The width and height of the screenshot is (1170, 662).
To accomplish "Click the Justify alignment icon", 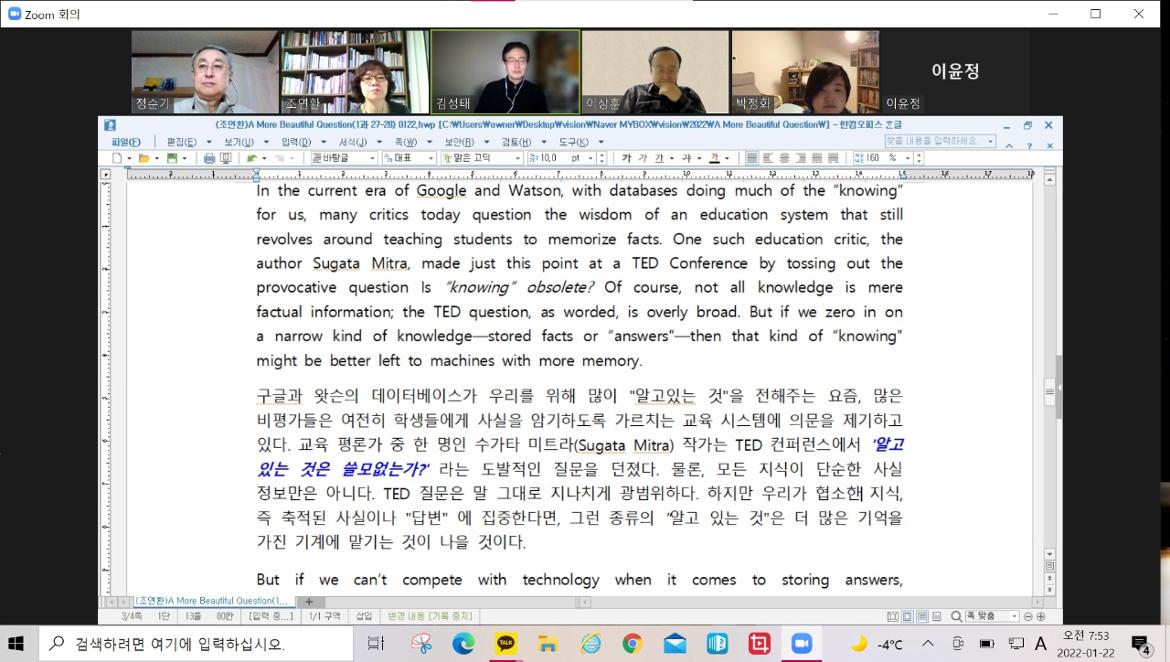I will tap(752, 158).
